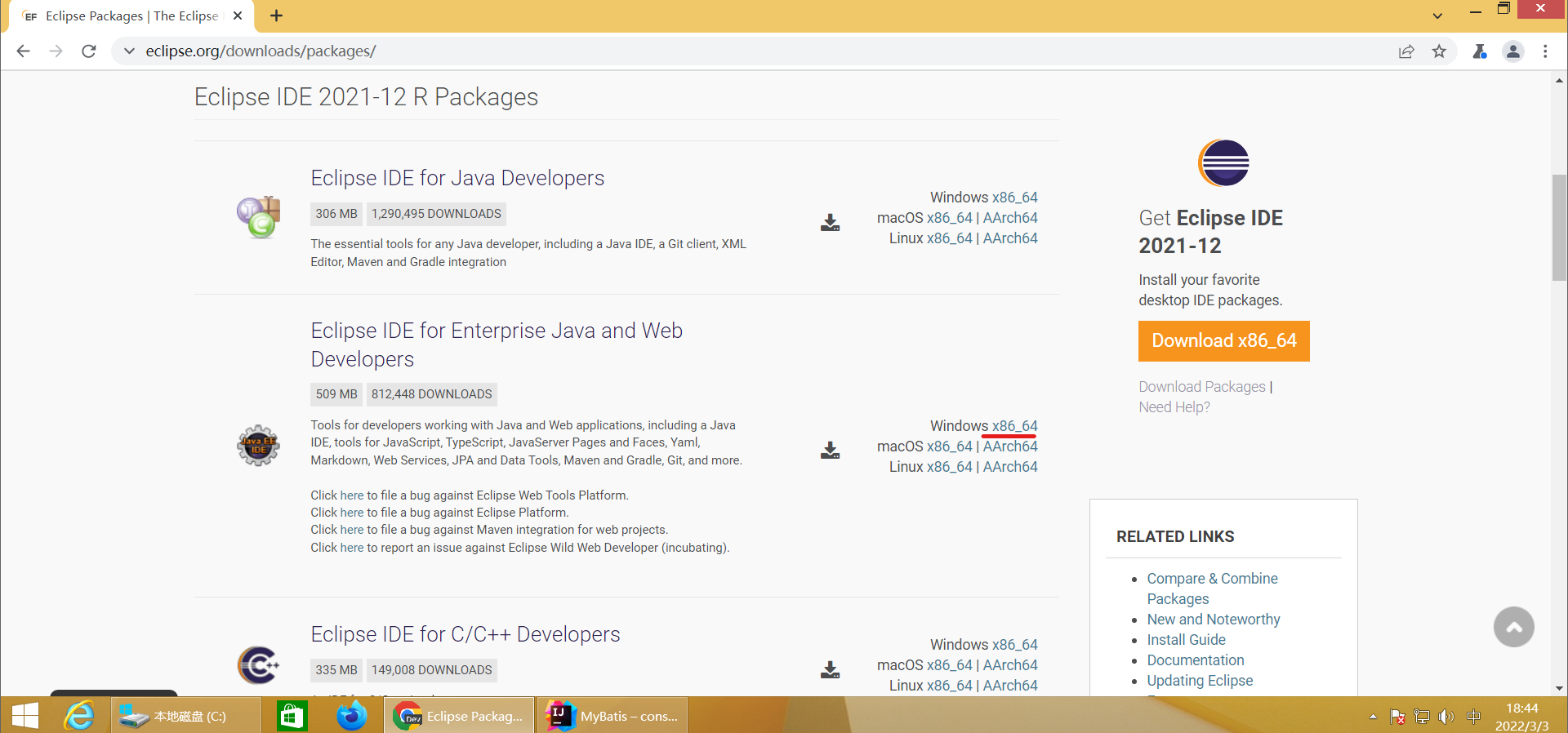
Task: Download Enterprise Java Windows x86_64
Action: (1014, 426)
